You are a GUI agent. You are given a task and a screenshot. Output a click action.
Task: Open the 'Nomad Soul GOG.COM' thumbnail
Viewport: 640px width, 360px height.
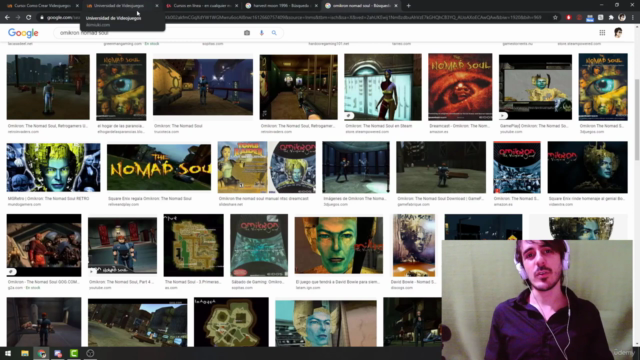[x=44, y=245]
